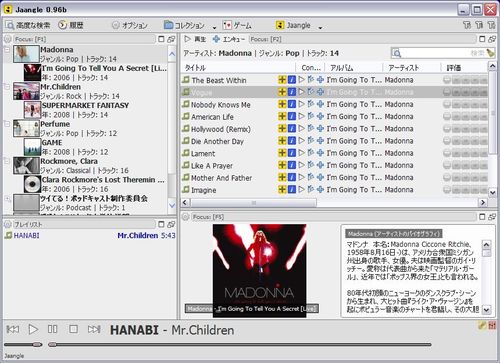Screen dimensions: 500x363
Task: Expand the dropdown arrow beside コレクション
Action: point(214,28)
